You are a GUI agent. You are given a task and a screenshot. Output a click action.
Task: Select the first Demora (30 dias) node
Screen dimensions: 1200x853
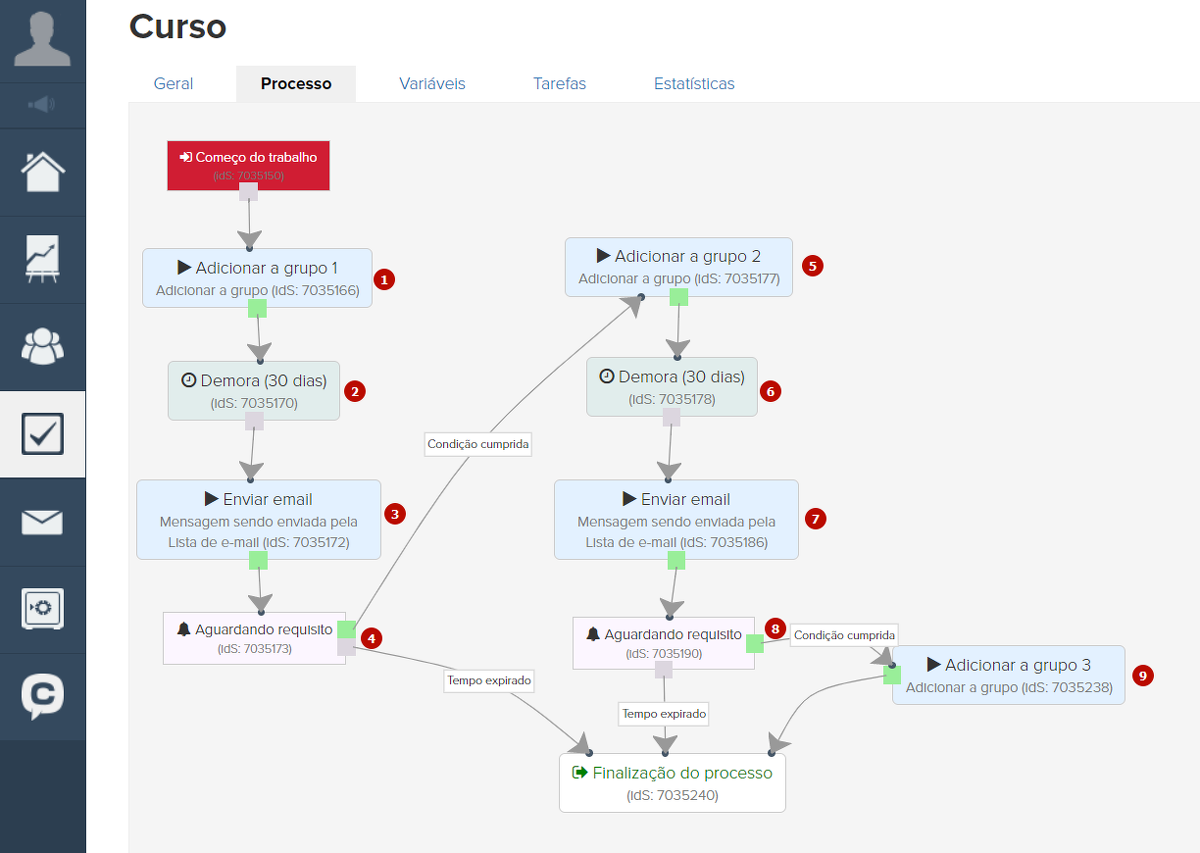pyautogui.click(x=254, y=390)
